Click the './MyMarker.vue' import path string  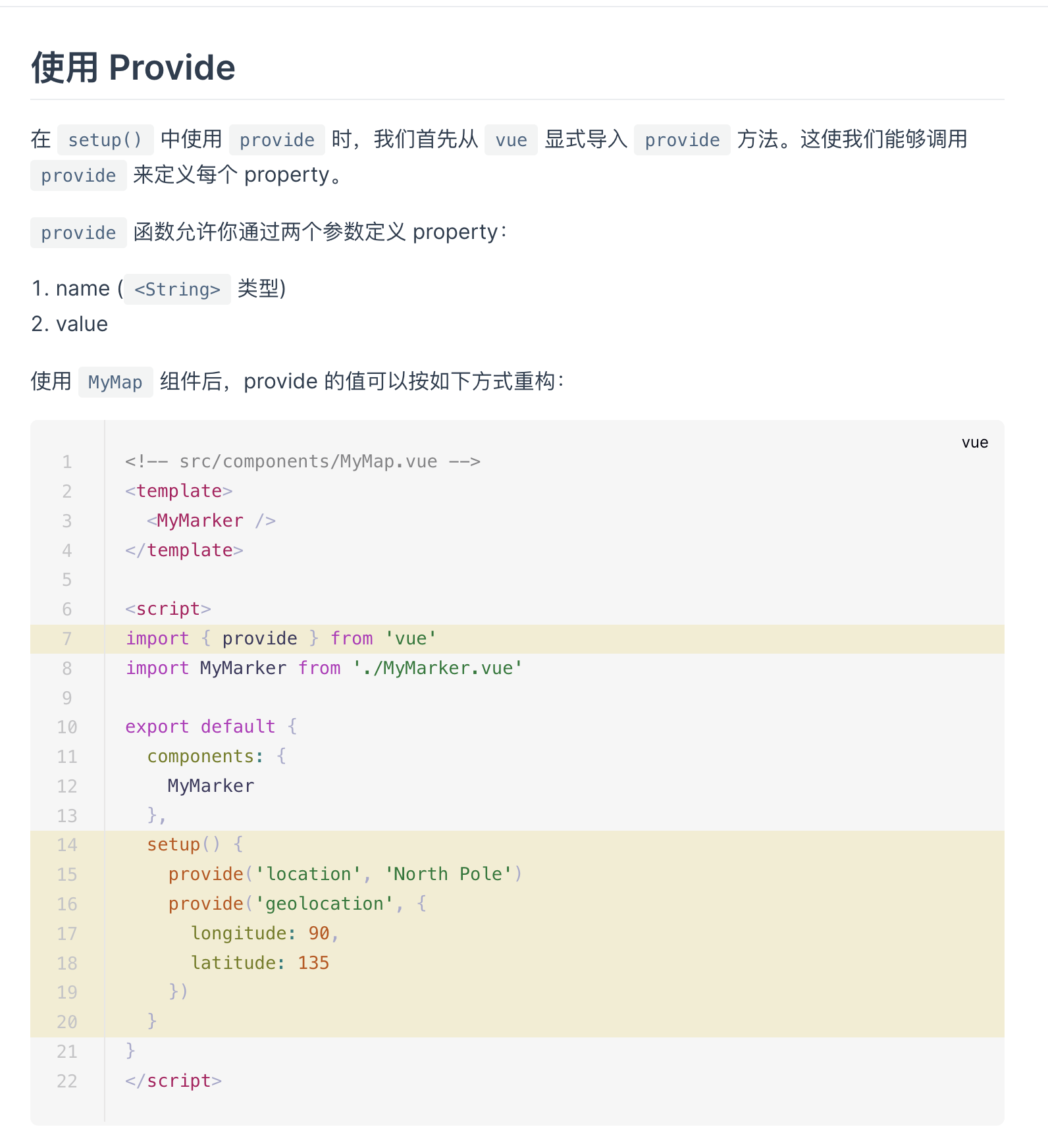click(438, 668)
